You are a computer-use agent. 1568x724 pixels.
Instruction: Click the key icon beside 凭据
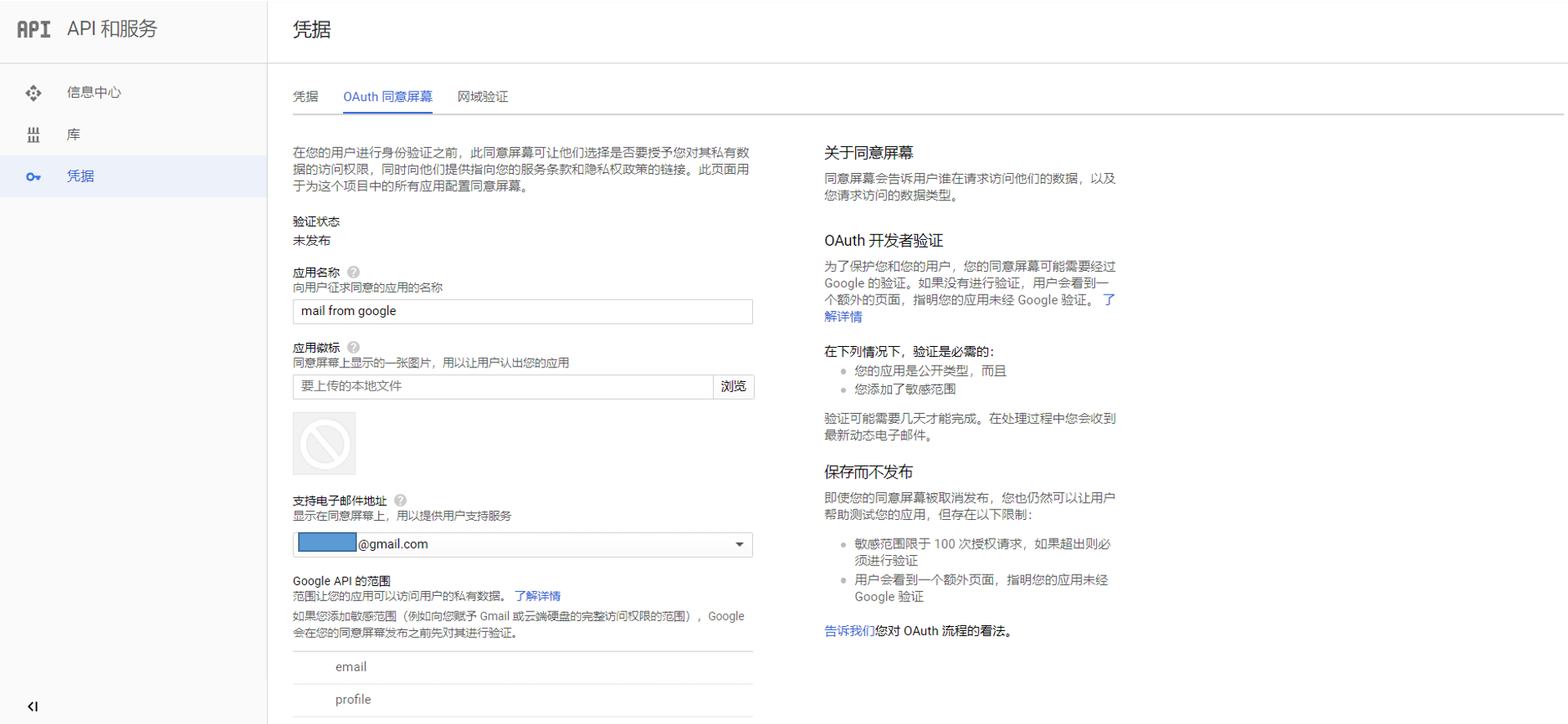pyautogui.click(x=33, y=176)
